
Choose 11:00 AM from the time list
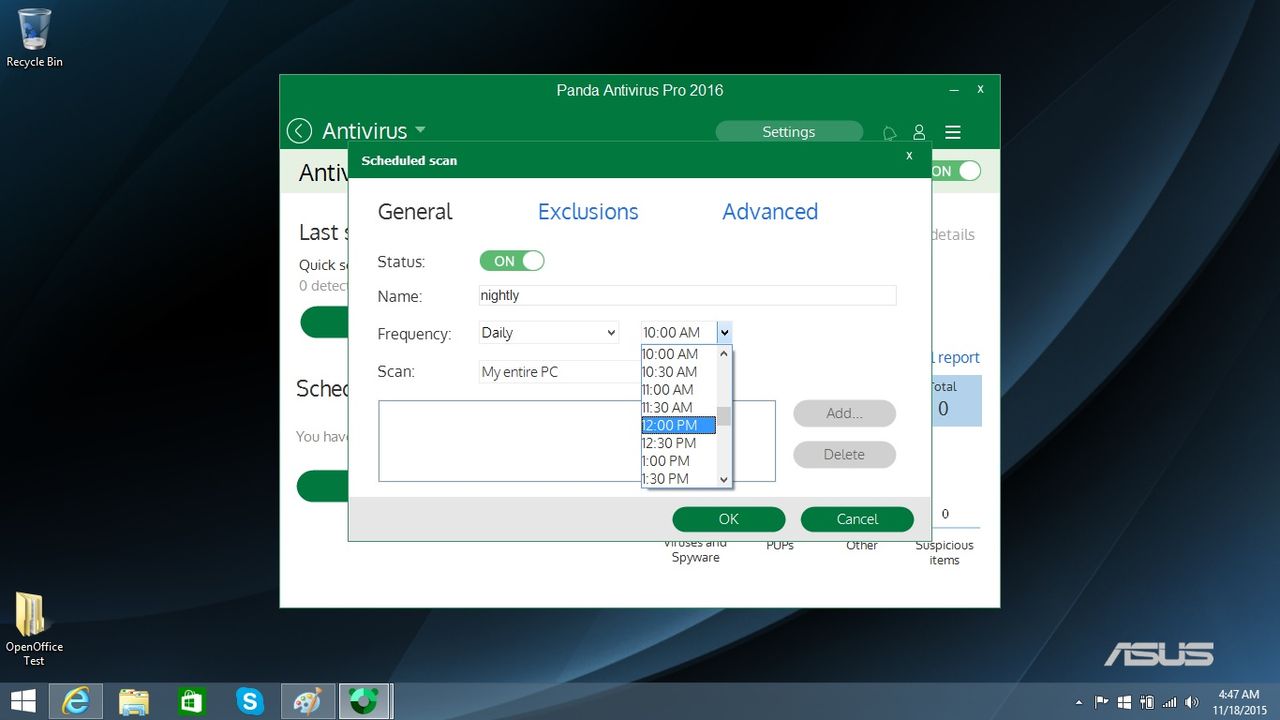click(679, 390)
